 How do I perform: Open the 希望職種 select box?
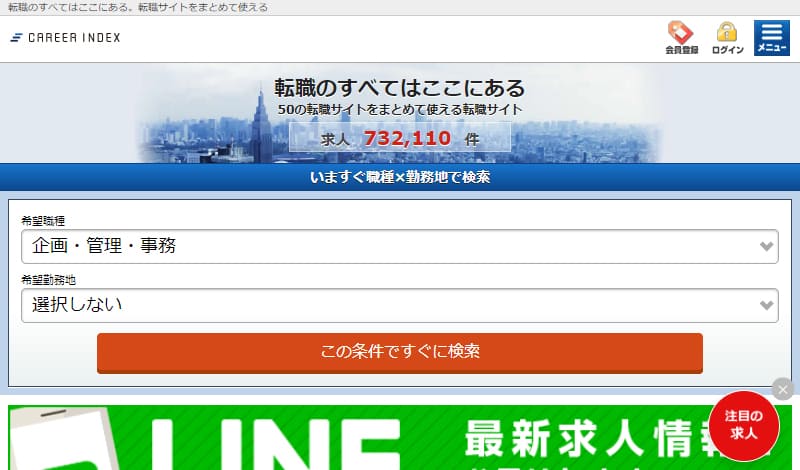tap(390, 246)
